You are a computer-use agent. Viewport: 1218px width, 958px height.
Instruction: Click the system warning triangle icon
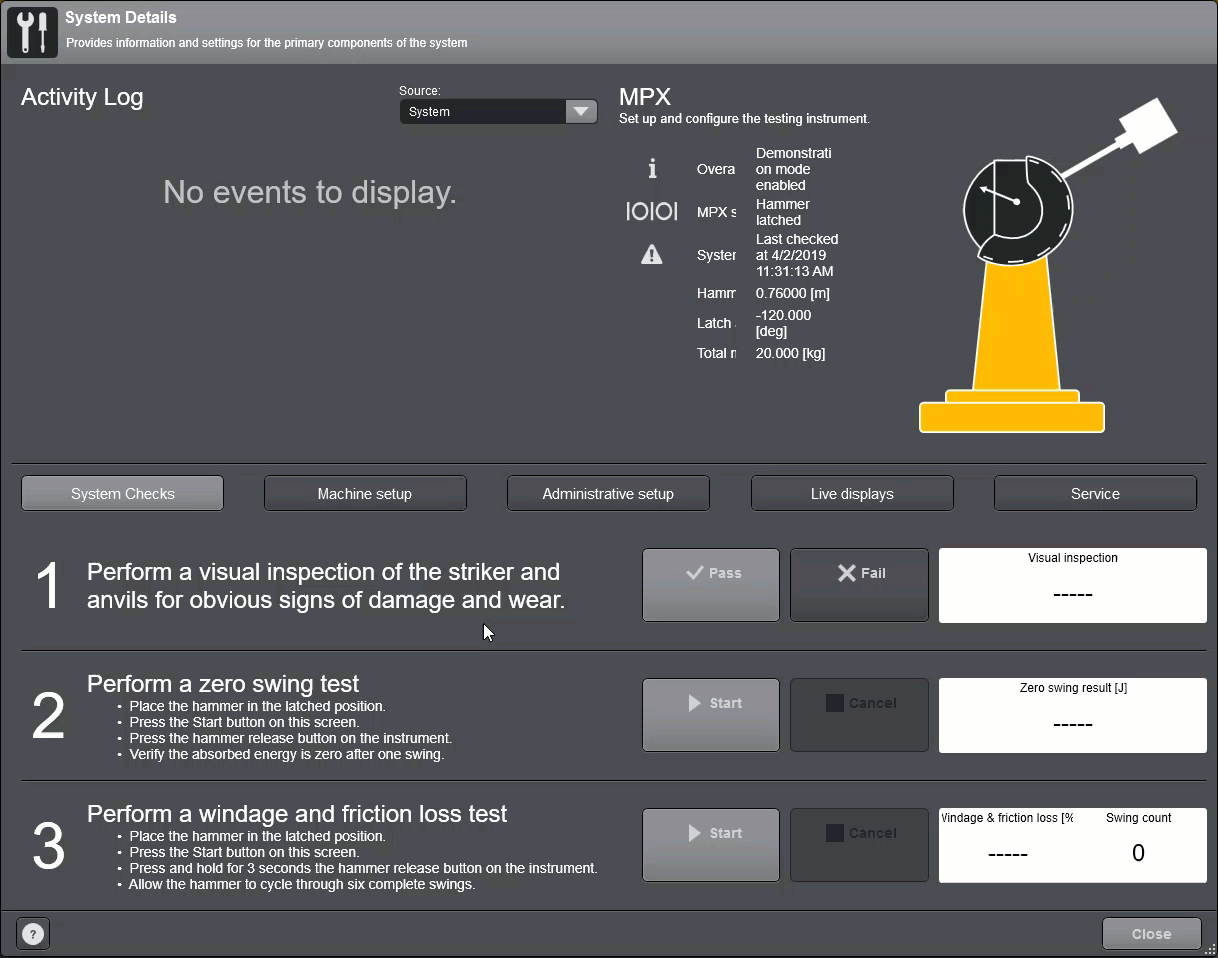[x=652, y=255]
